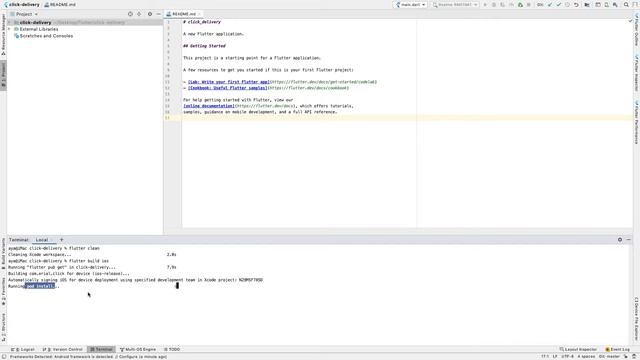
Task: Click the Git commit checkmark icon
Action: click(559, 4)
